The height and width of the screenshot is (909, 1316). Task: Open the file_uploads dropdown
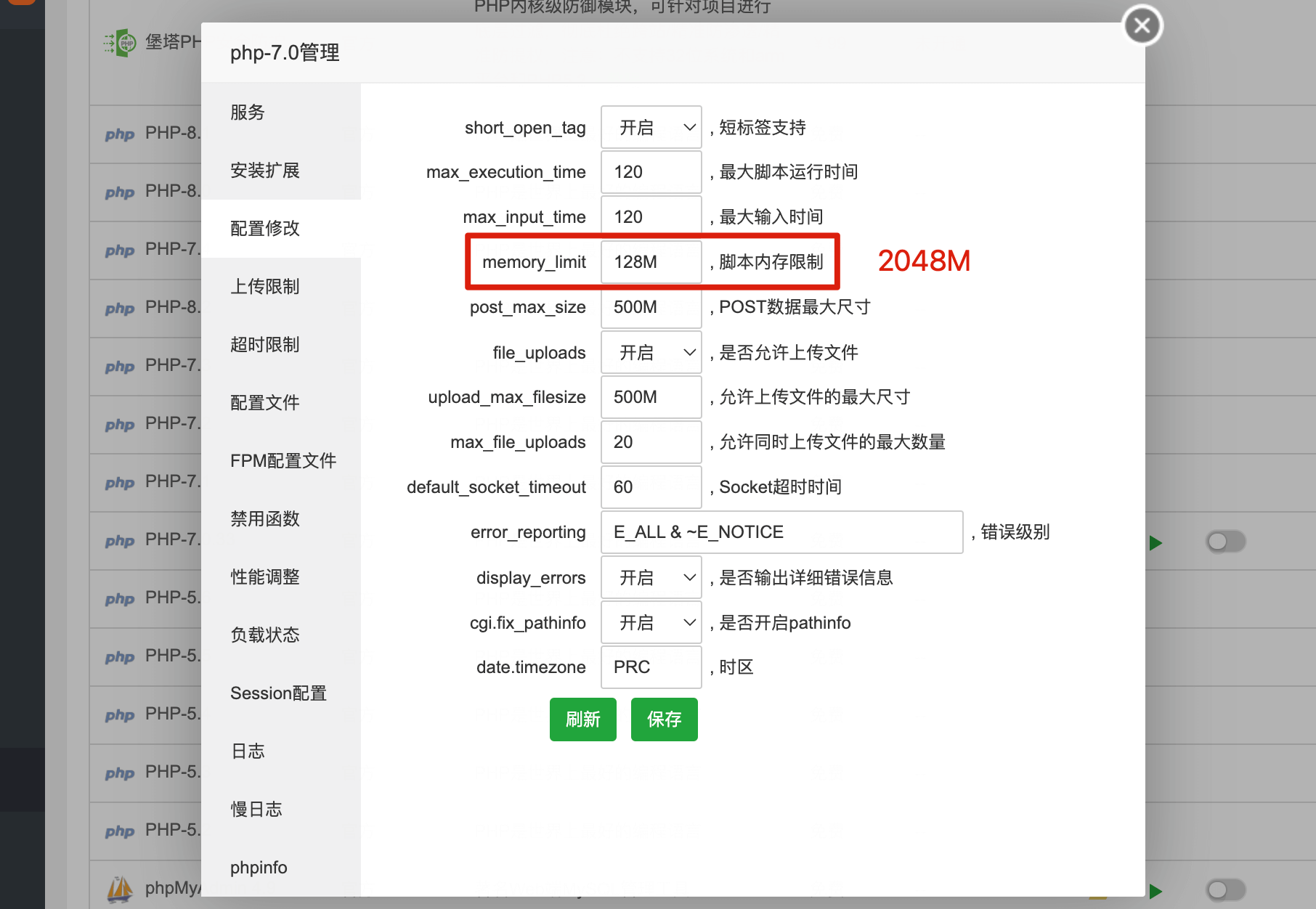pyautogui.click(x=651, y=352)
